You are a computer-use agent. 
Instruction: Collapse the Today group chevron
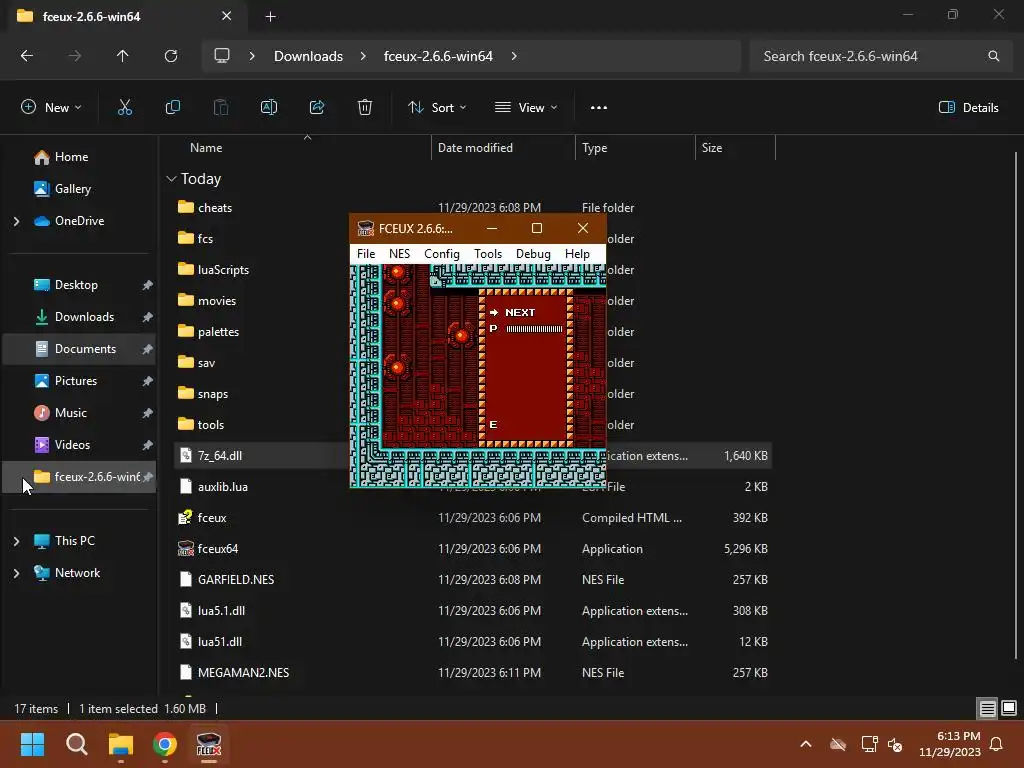tap(171, 179)
